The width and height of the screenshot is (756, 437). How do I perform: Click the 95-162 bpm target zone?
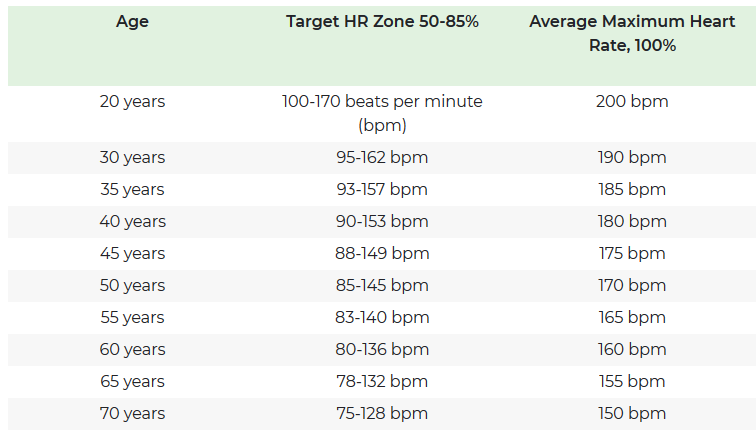point(382,157)
